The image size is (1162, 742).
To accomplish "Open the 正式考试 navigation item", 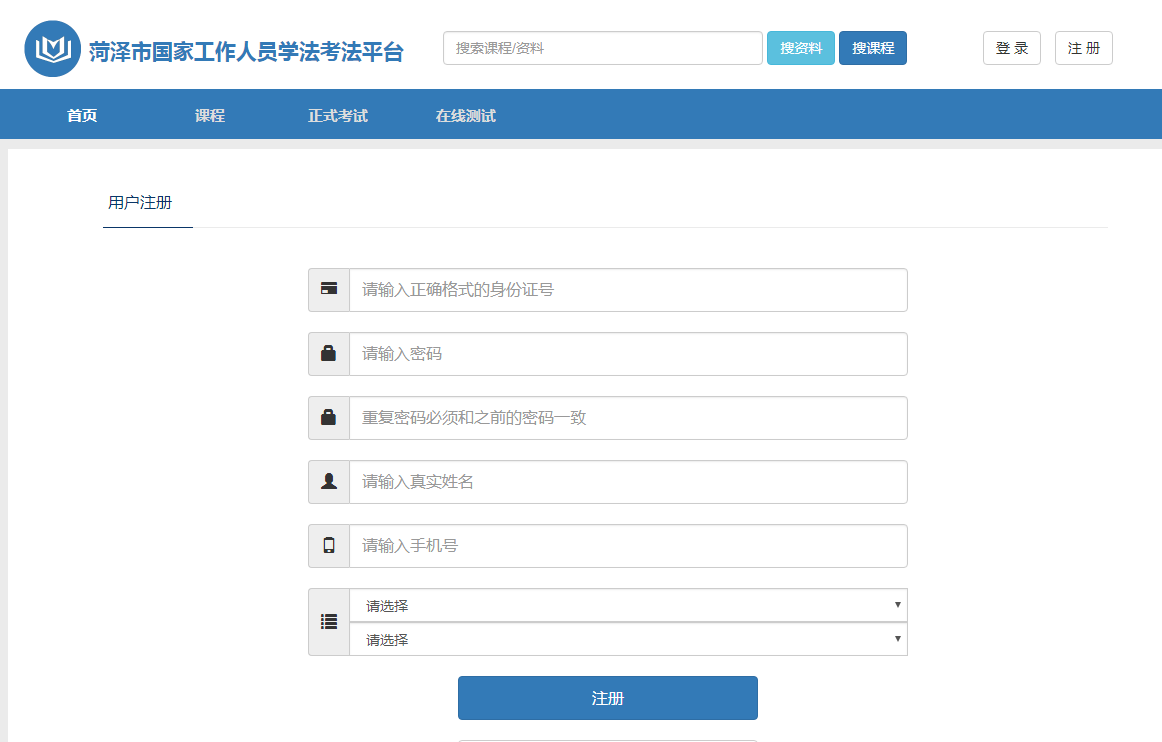I will [338, 116].
